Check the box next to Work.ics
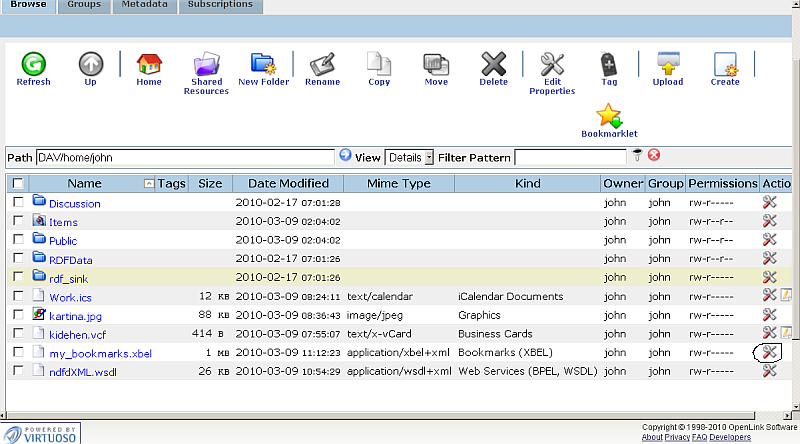800x444 pixels. click(18, 296)
